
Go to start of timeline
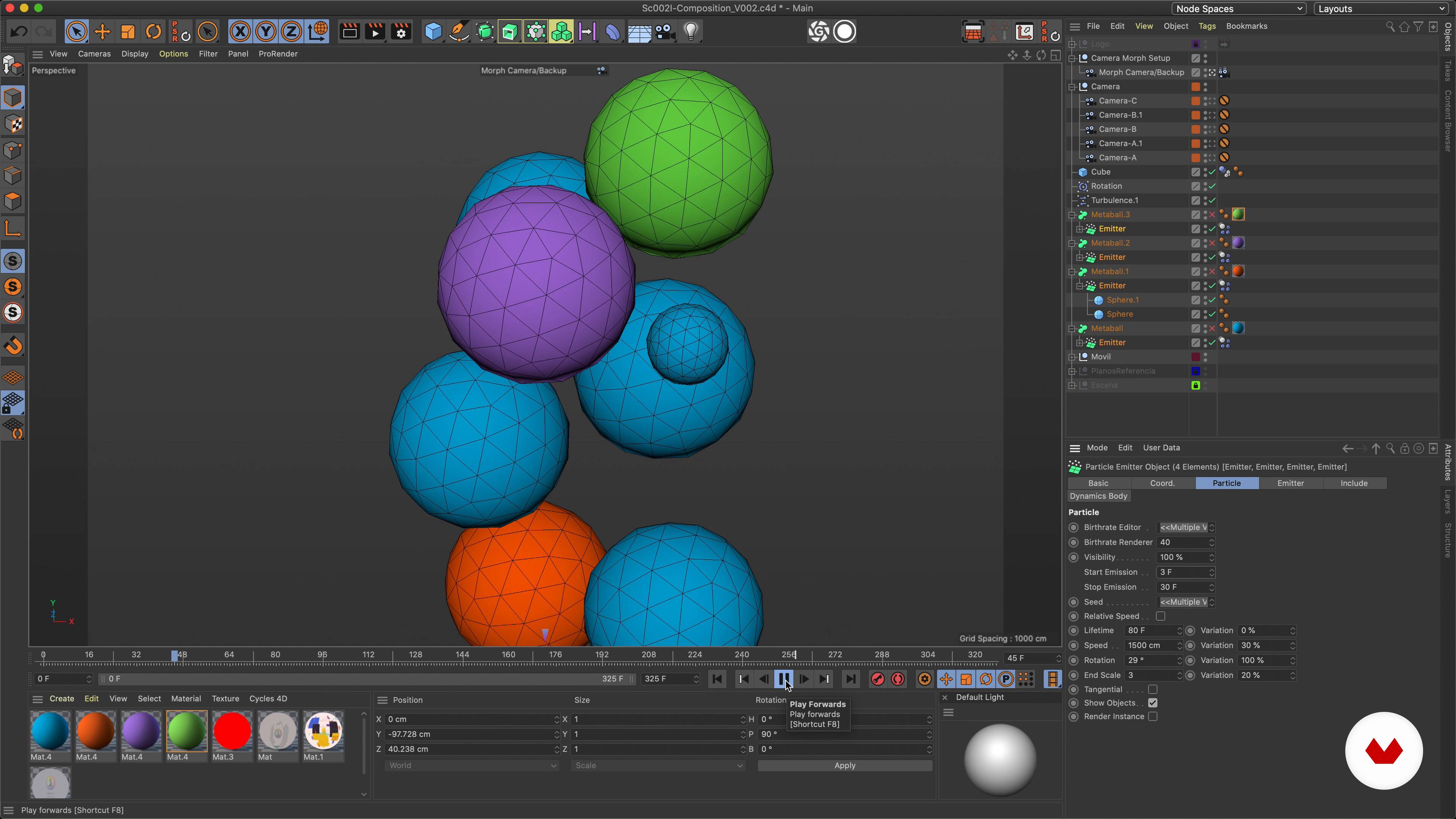pos(717,679)
